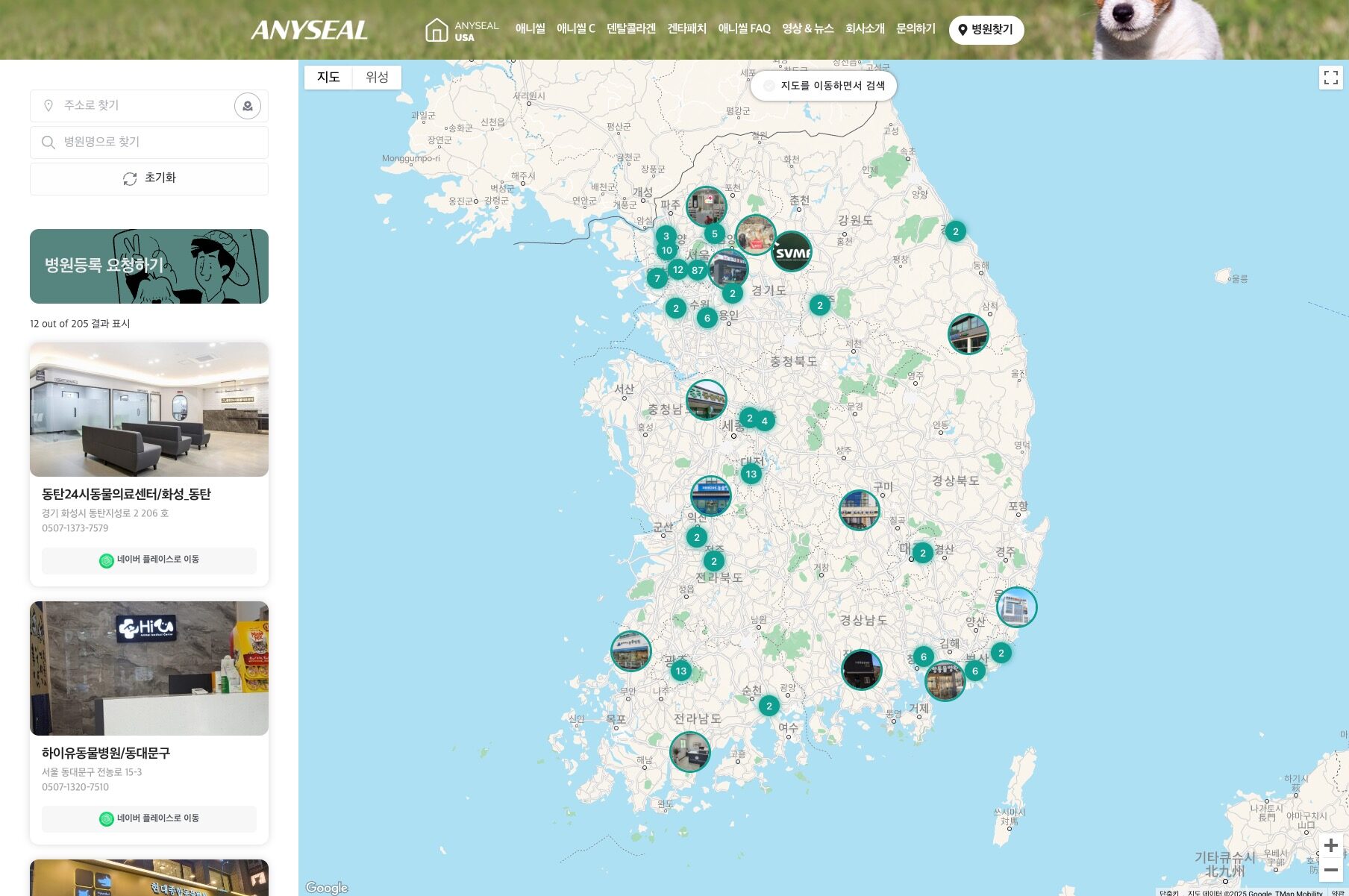
Task: Switch map to 위성 satellite view
Action: [x=377, y=78]
